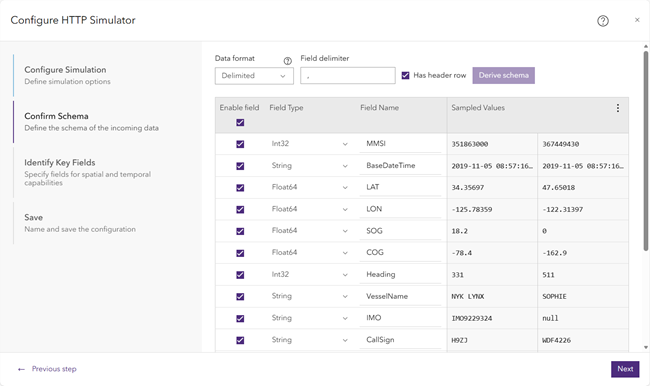Open the CallSign field type dropdown
This screenshot has width=650, height=386.
click(x=310, y=340)
